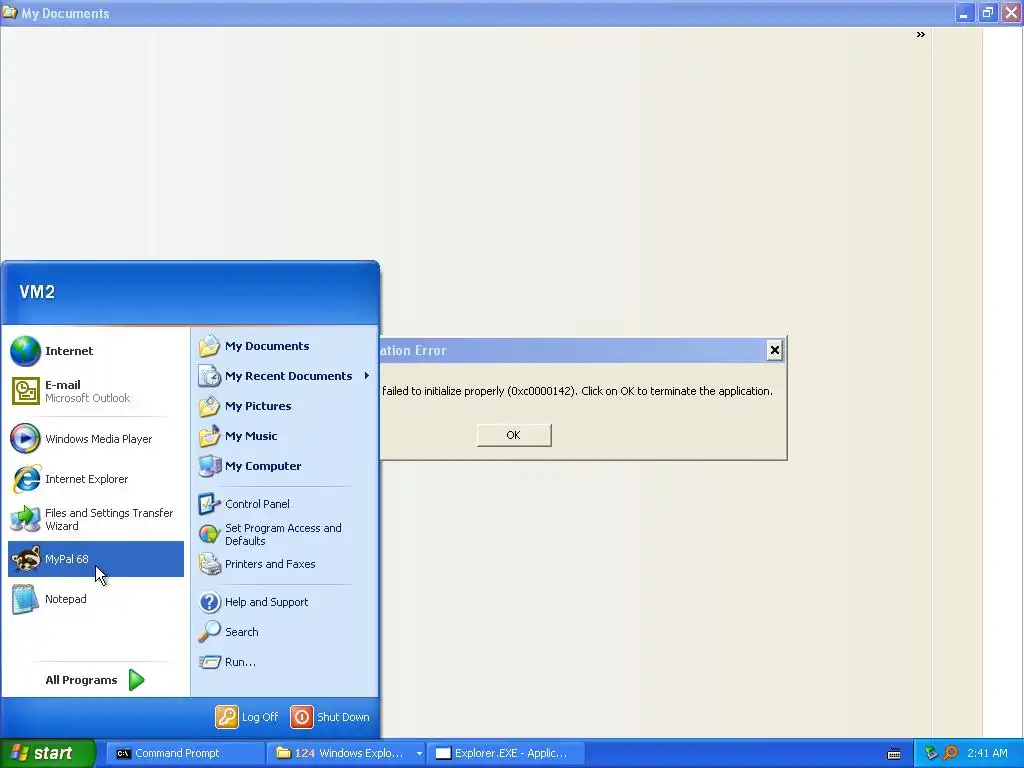This screenshot has height=768, width=1024.
Task: Open Notepad from Start menu
Action: (x=95, y=599)
